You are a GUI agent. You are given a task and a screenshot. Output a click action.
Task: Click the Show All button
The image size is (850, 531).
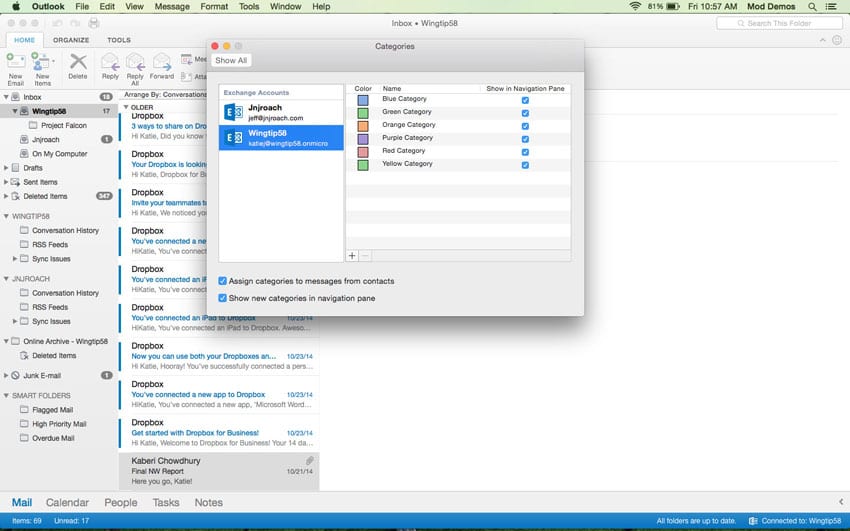(231, 61)
